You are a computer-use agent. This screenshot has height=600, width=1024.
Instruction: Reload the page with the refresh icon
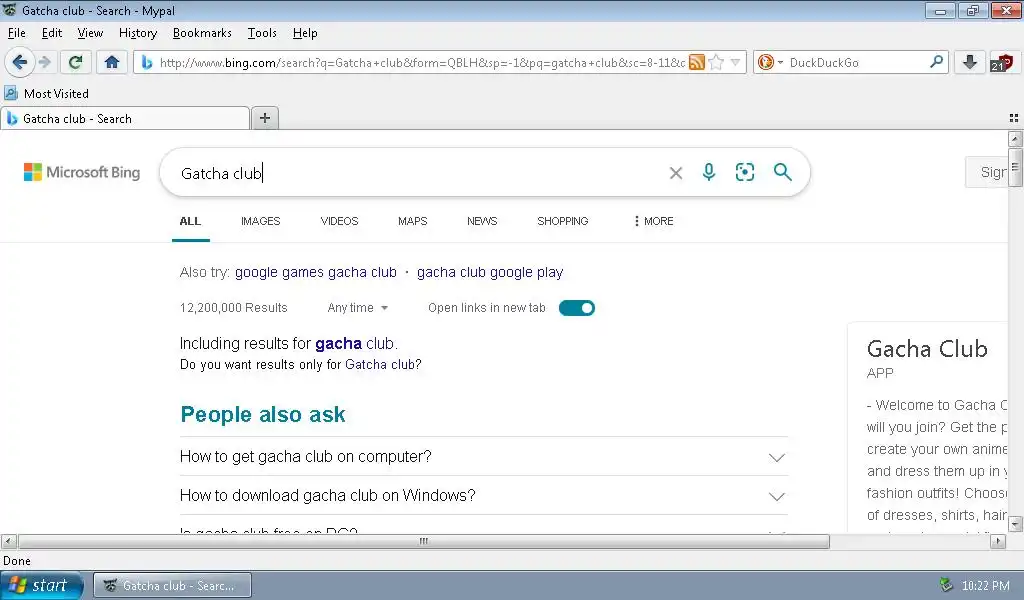tap(75, 62)
